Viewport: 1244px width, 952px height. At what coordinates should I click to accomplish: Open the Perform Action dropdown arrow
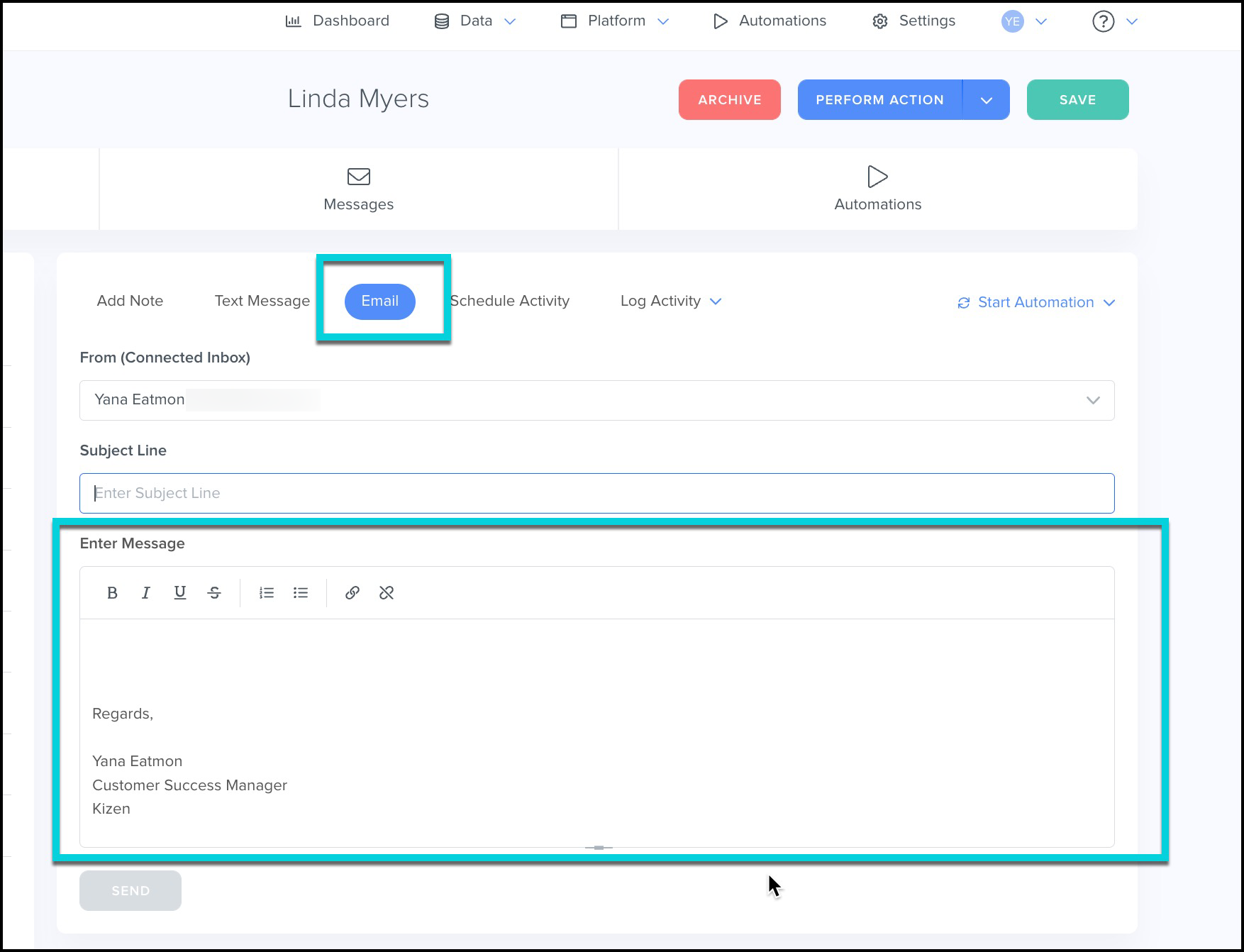[x=986, y=100]
